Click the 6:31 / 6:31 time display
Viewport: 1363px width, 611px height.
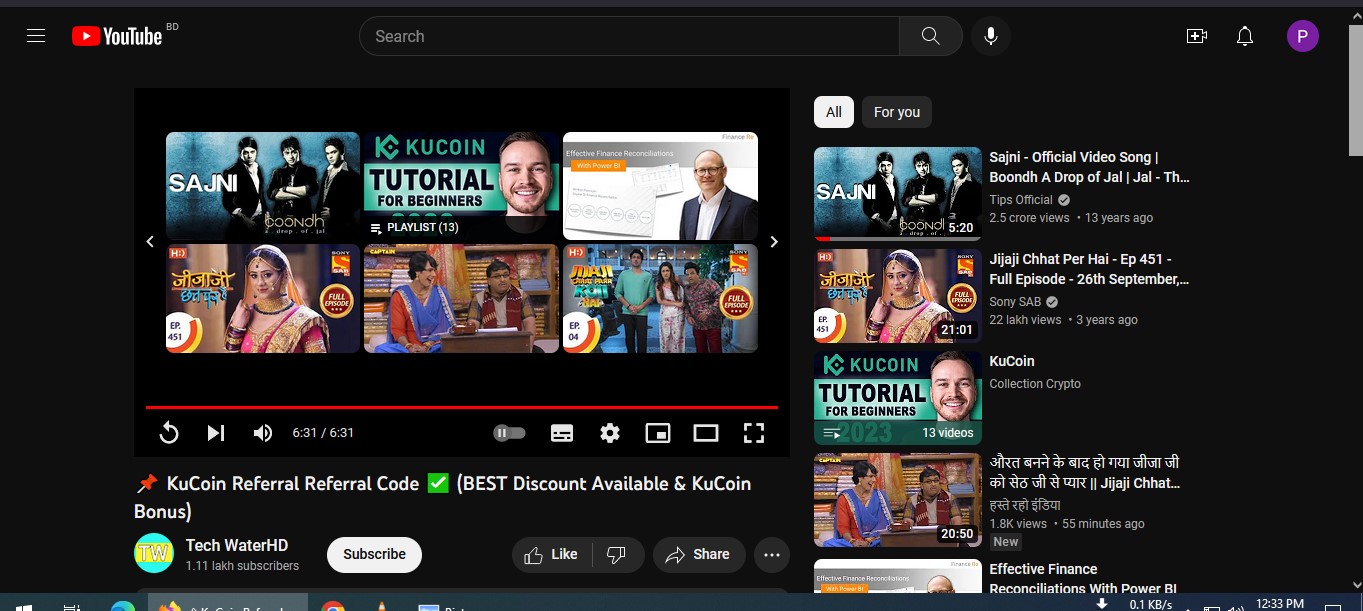point(323,433)
